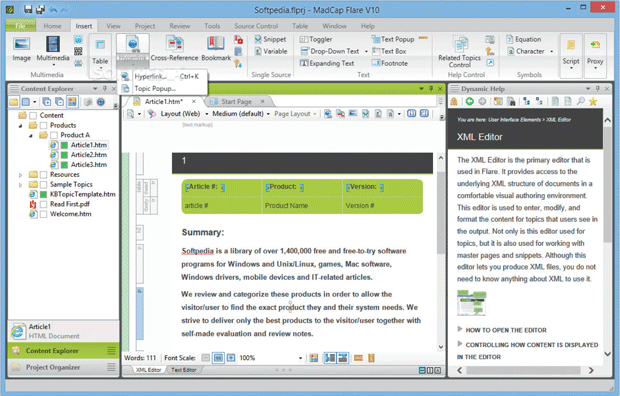Open the Character symbol dropdown arrow

click(x=552, y=51)
